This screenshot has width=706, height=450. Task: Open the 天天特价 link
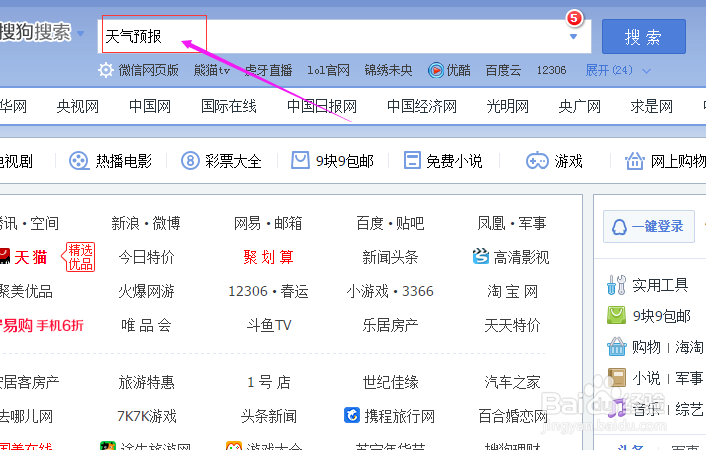point(512,325)
